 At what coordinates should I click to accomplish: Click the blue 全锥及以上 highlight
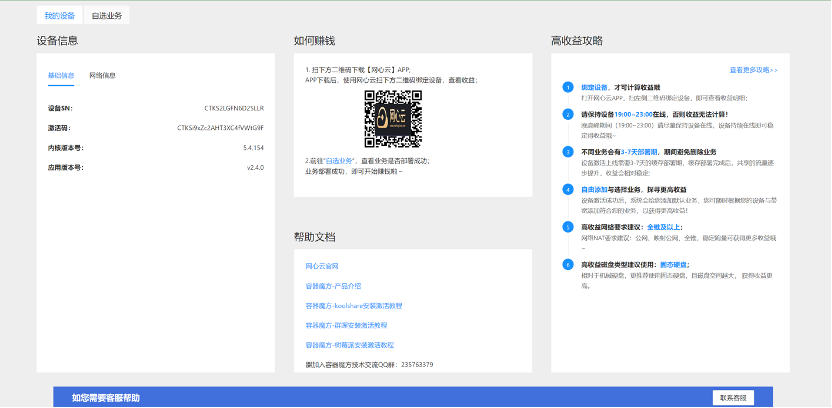click(x=663, y=227)
